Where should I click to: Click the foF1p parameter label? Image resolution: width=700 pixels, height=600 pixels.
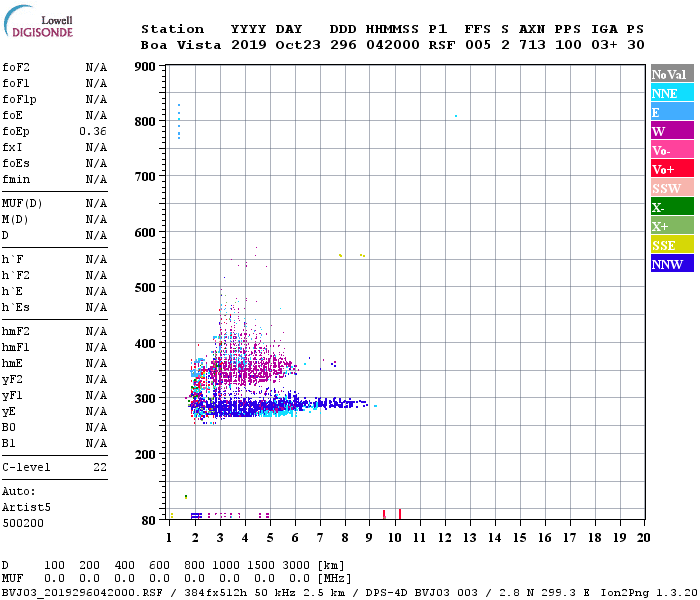19,100
